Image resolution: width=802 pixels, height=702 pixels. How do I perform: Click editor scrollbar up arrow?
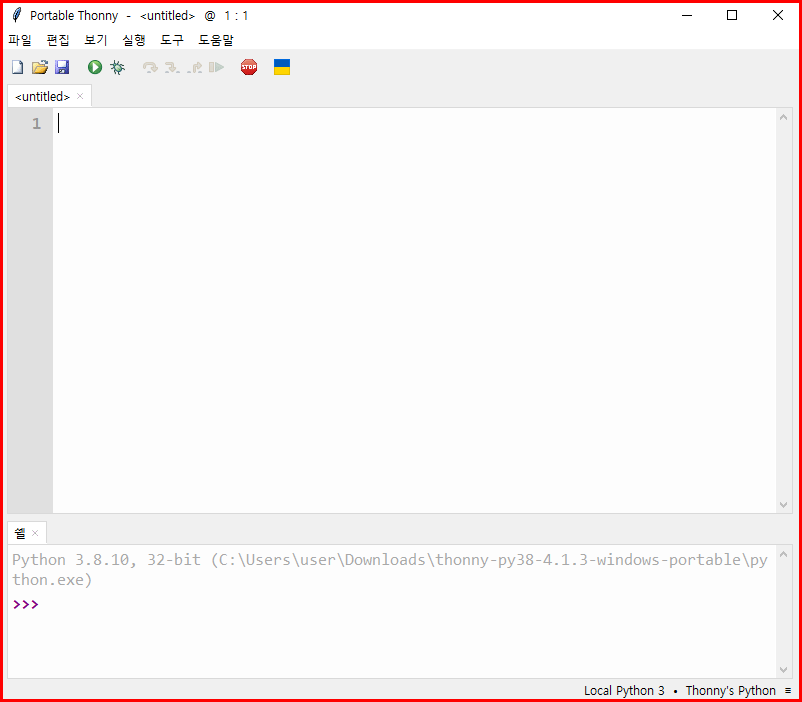coord(783,117)
